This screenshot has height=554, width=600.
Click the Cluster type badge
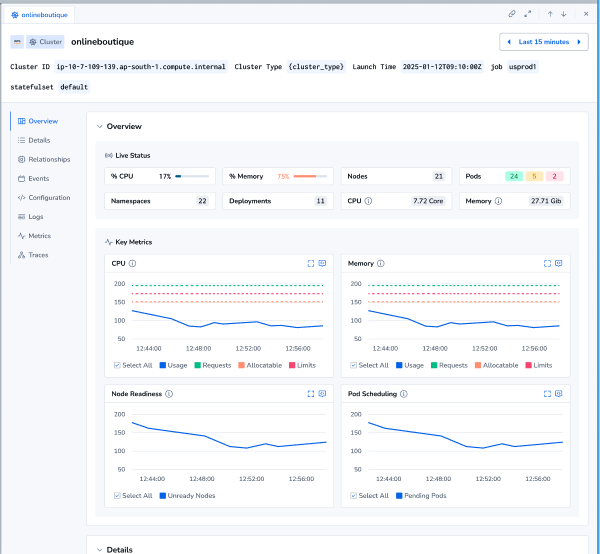45,42
